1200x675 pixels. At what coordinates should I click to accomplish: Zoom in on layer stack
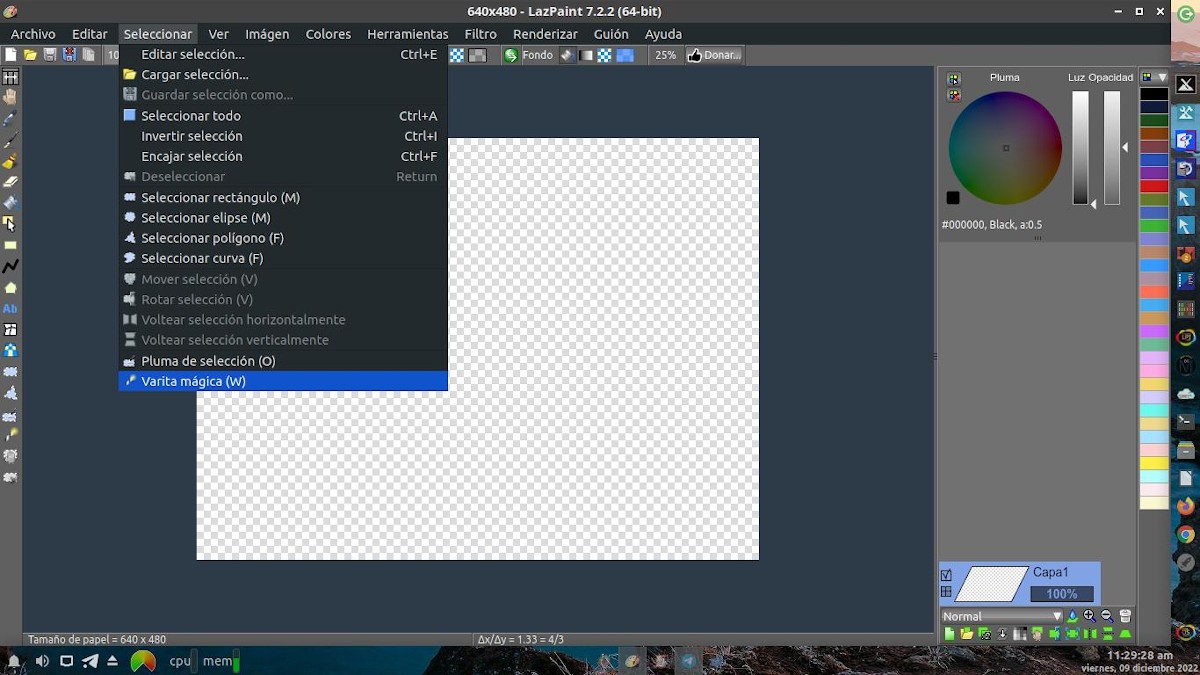[x=1090, y=616]
